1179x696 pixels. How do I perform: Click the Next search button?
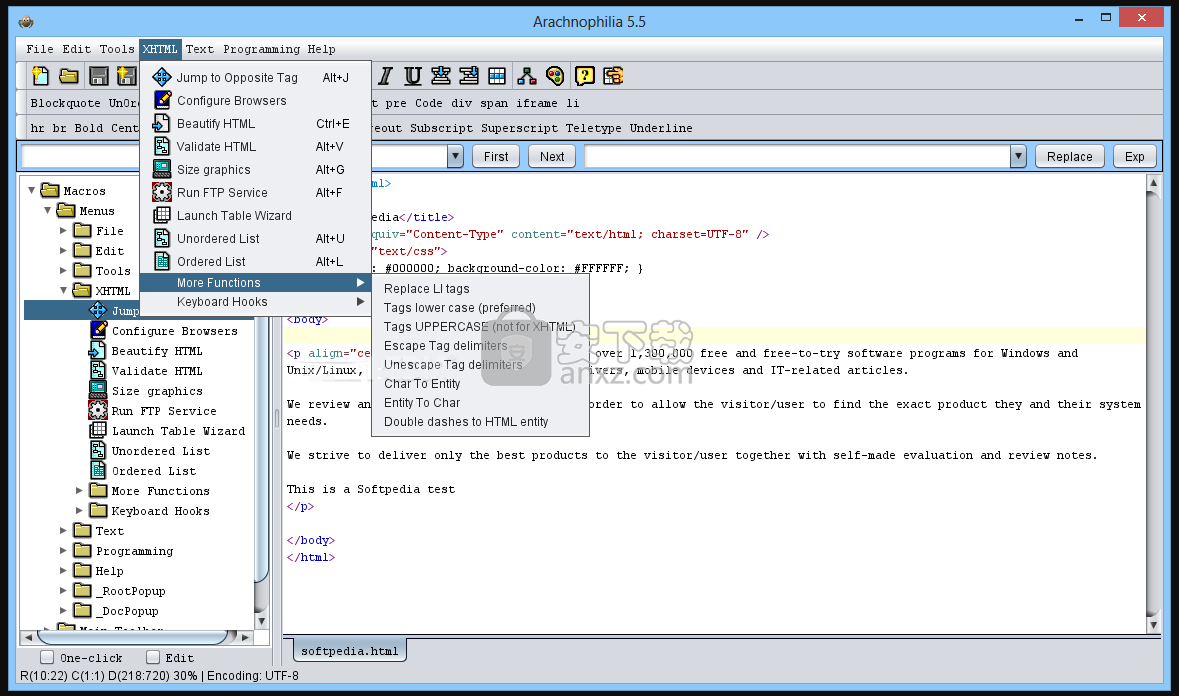(552, 156)
